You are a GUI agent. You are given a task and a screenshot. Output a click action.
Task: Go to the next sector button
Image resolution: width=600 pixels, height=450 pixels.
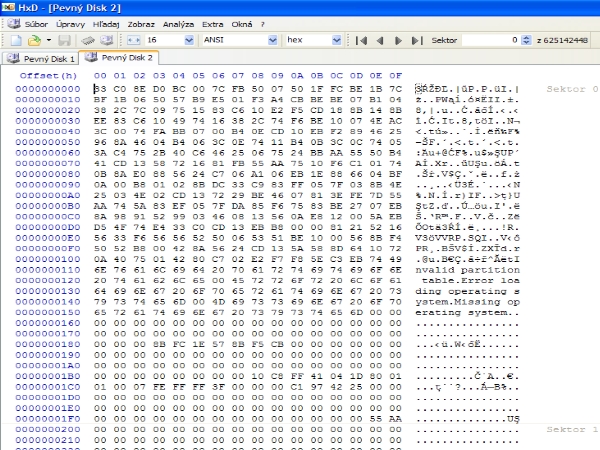pyautogui.click(x=398, y=40)
